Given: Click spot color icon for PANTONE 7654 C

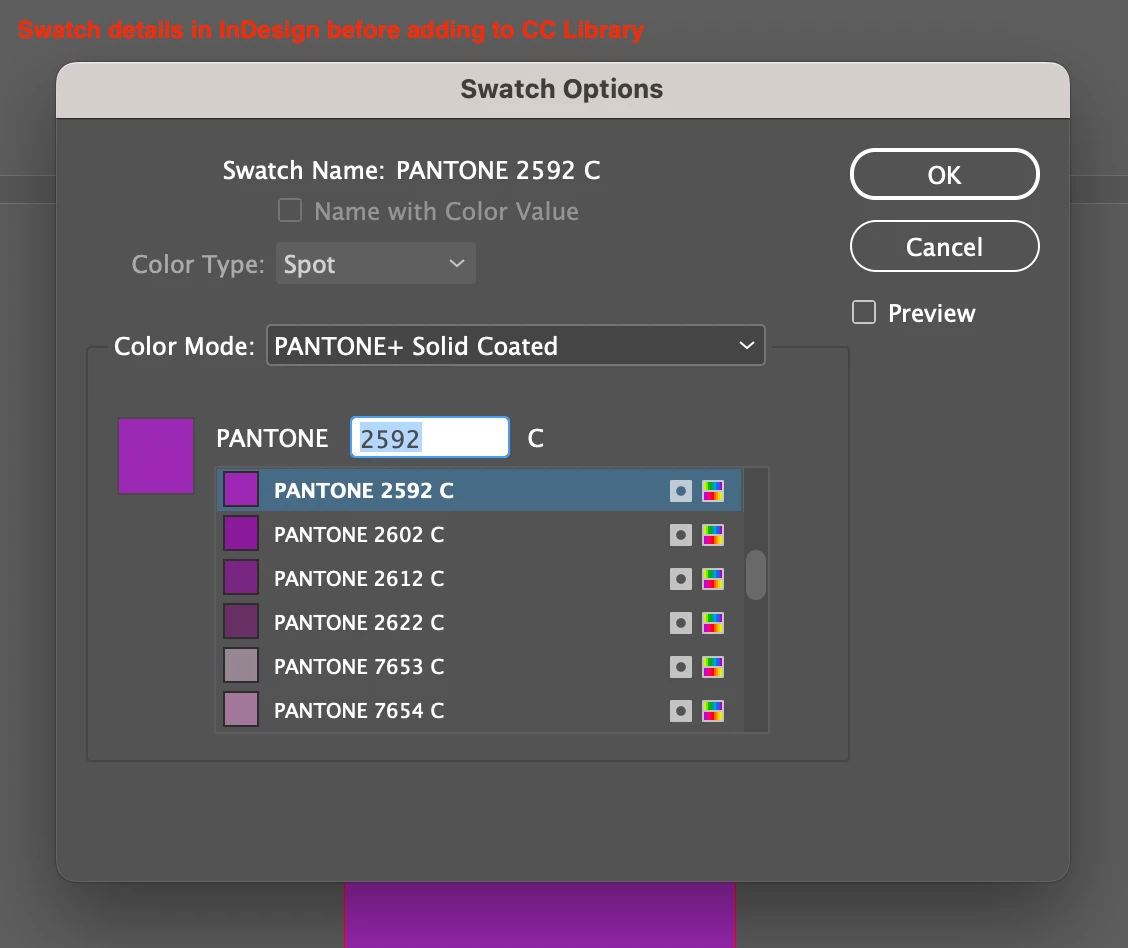Looking at the screenshot, I should click(681, 711).
